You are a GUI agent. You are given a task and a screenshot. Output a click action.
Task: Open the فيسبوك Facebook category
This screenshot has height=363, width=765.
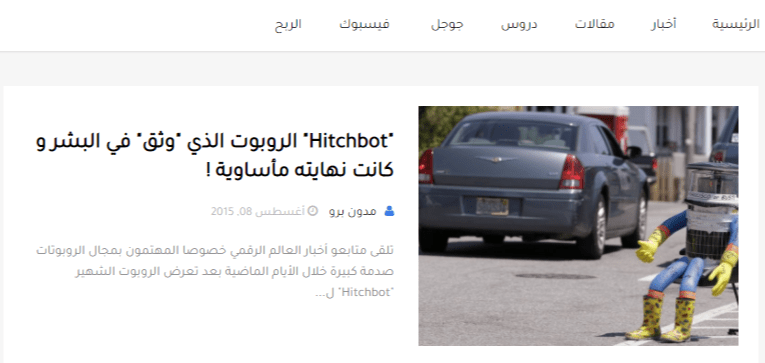364,24
